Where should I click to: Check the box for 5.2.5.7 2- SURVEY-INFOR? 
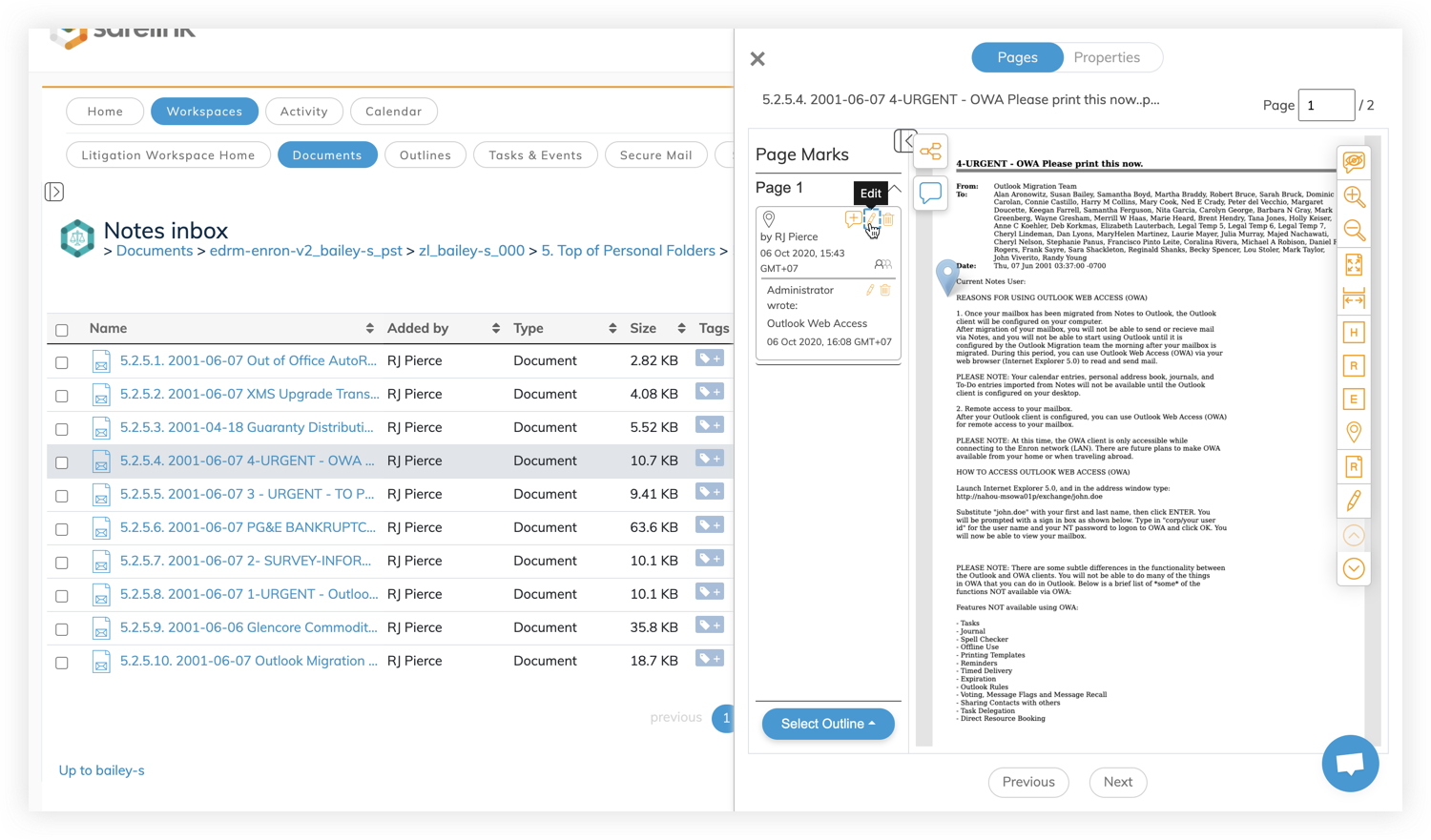(x=62, y=563)
